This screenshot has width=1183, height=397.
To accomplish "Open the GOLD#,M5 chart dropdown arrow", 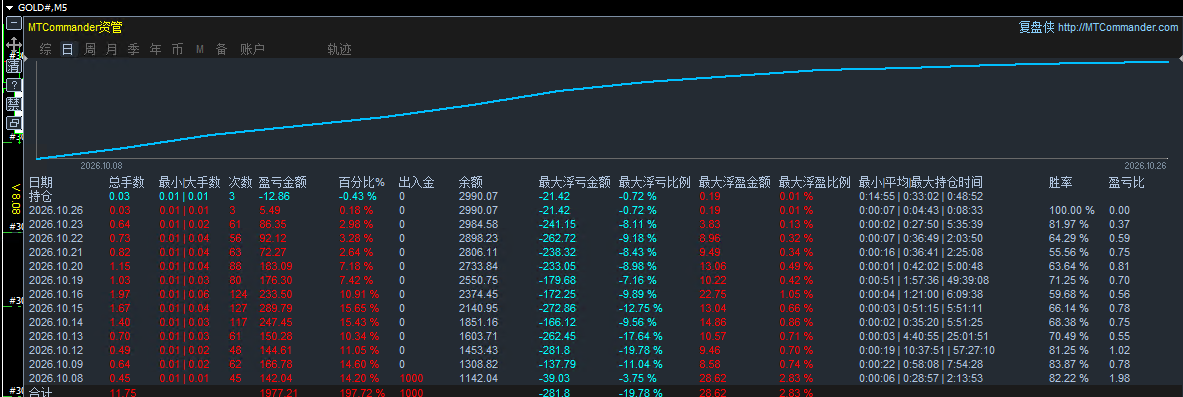I will pyautogui.click(x=10, y=8).
